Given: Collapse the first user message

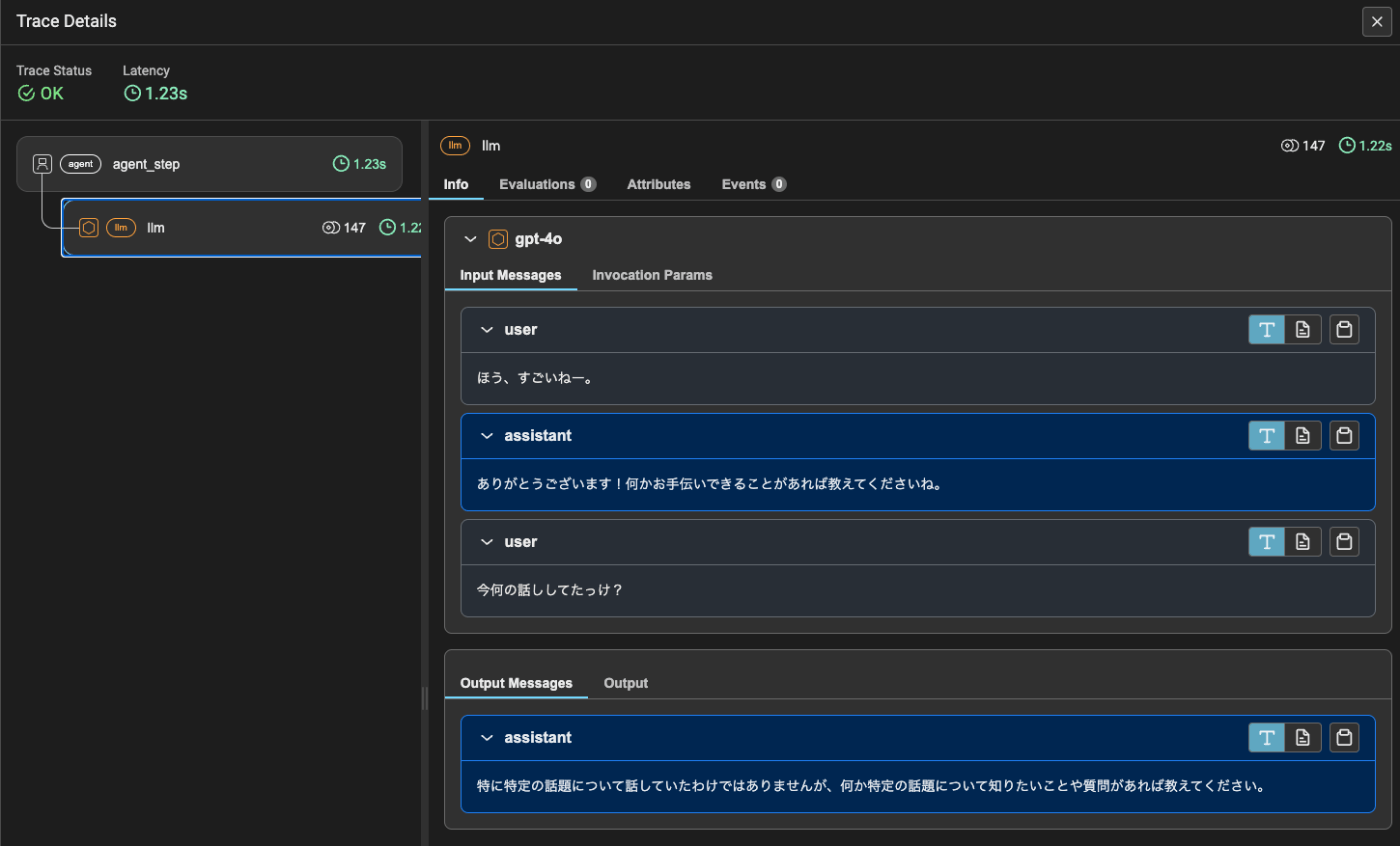Looking at the screenshot, I should (487, 330).
